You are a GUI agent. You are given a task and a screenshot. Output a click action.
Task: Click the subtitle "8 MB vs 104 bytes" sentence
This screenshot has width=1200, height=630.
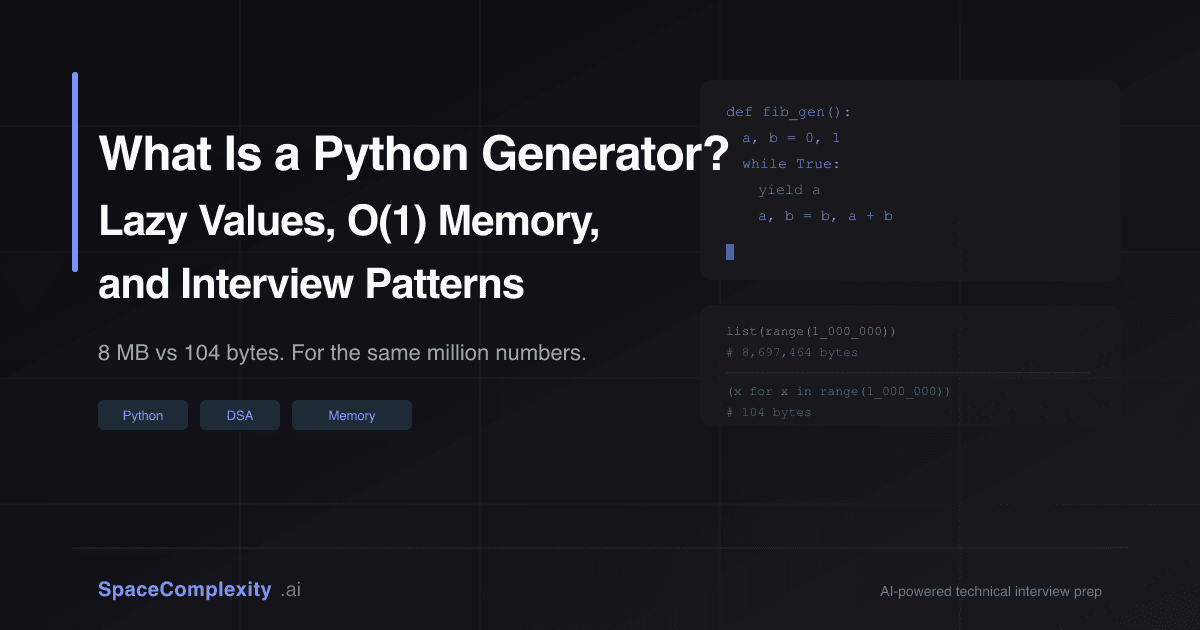(x=342, y=353)
